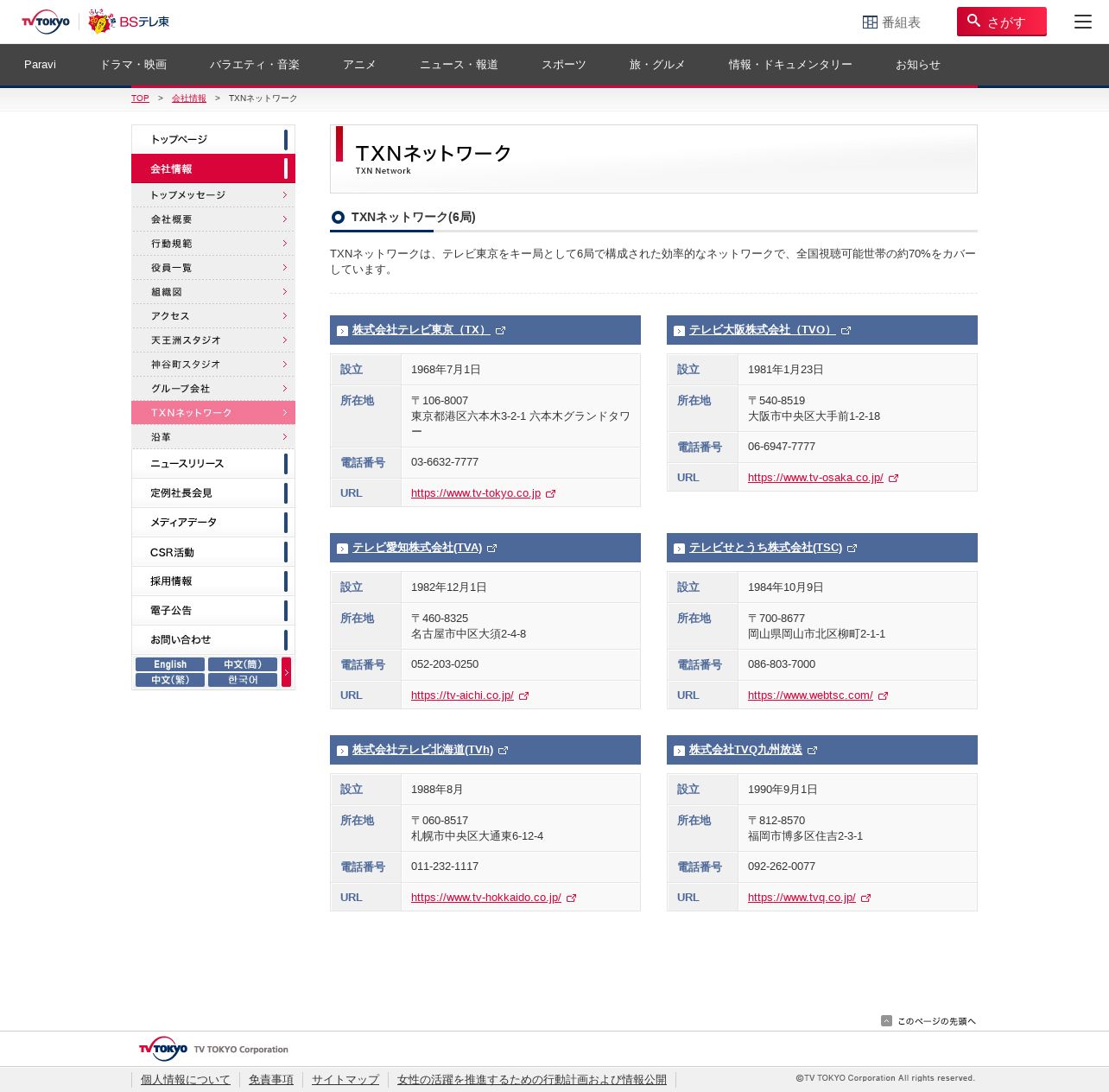Visit https://www.webtsc.com/ URL
The width and height of the screenshot is (1109, 1092).
click(810, 695)
